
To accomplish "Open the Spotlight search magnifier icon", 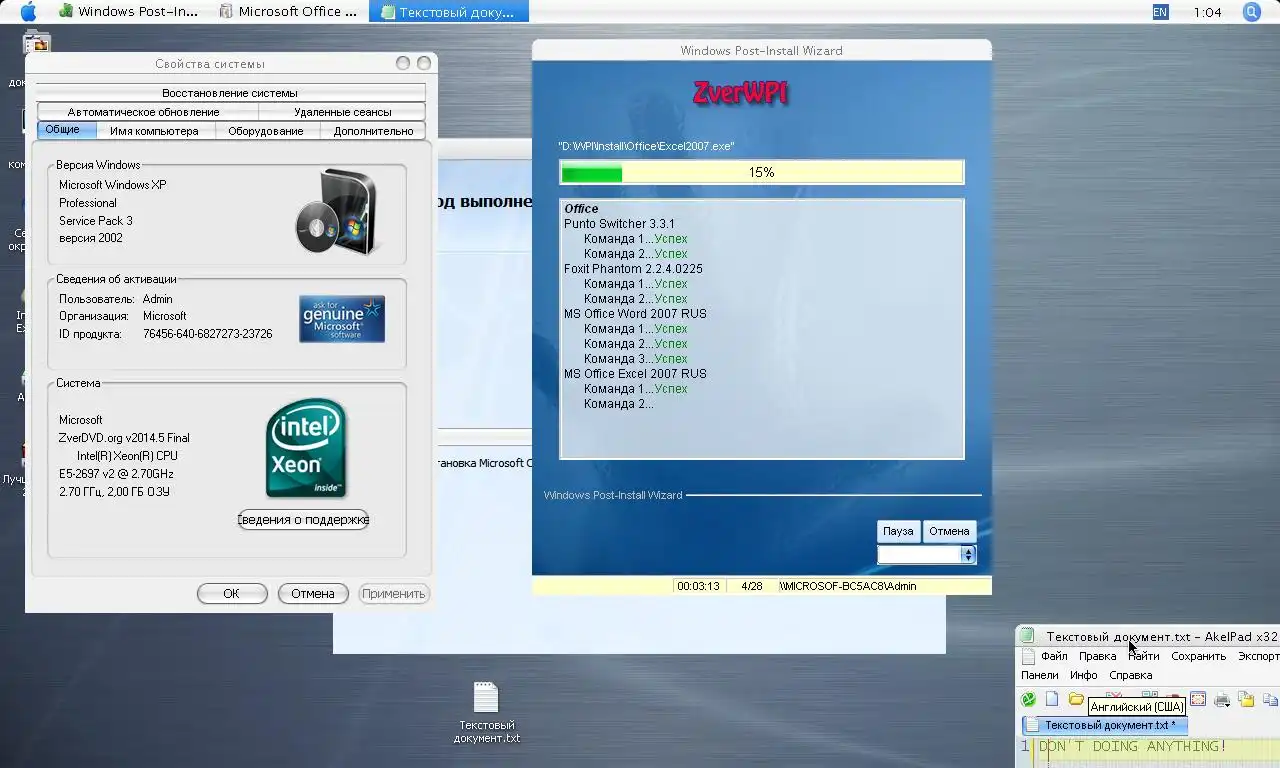I will tap(1251, 12).
